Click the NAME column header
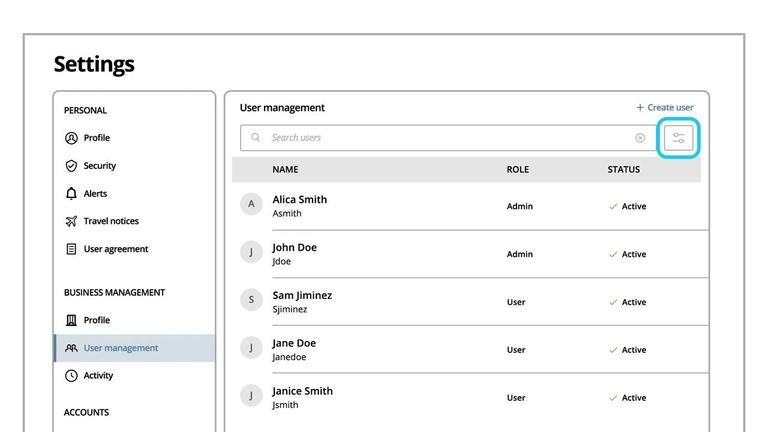 coord(285,169)
